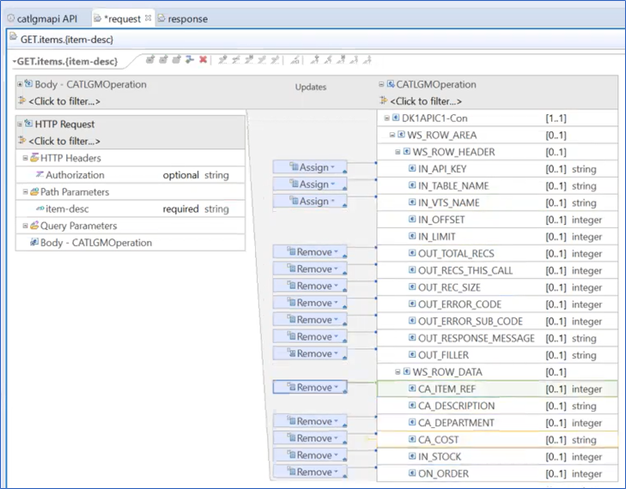Open the selected Remove transform for CA_ITEM_REF
This screenshot has height=489, width=626.
click(310, 387)
